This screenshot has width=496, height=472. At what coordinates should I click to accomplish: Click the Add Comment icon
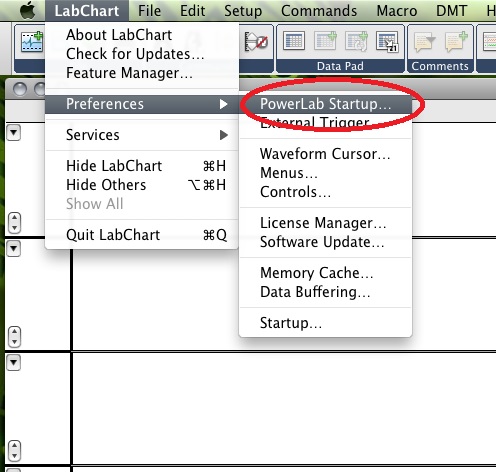coord(456,42)
